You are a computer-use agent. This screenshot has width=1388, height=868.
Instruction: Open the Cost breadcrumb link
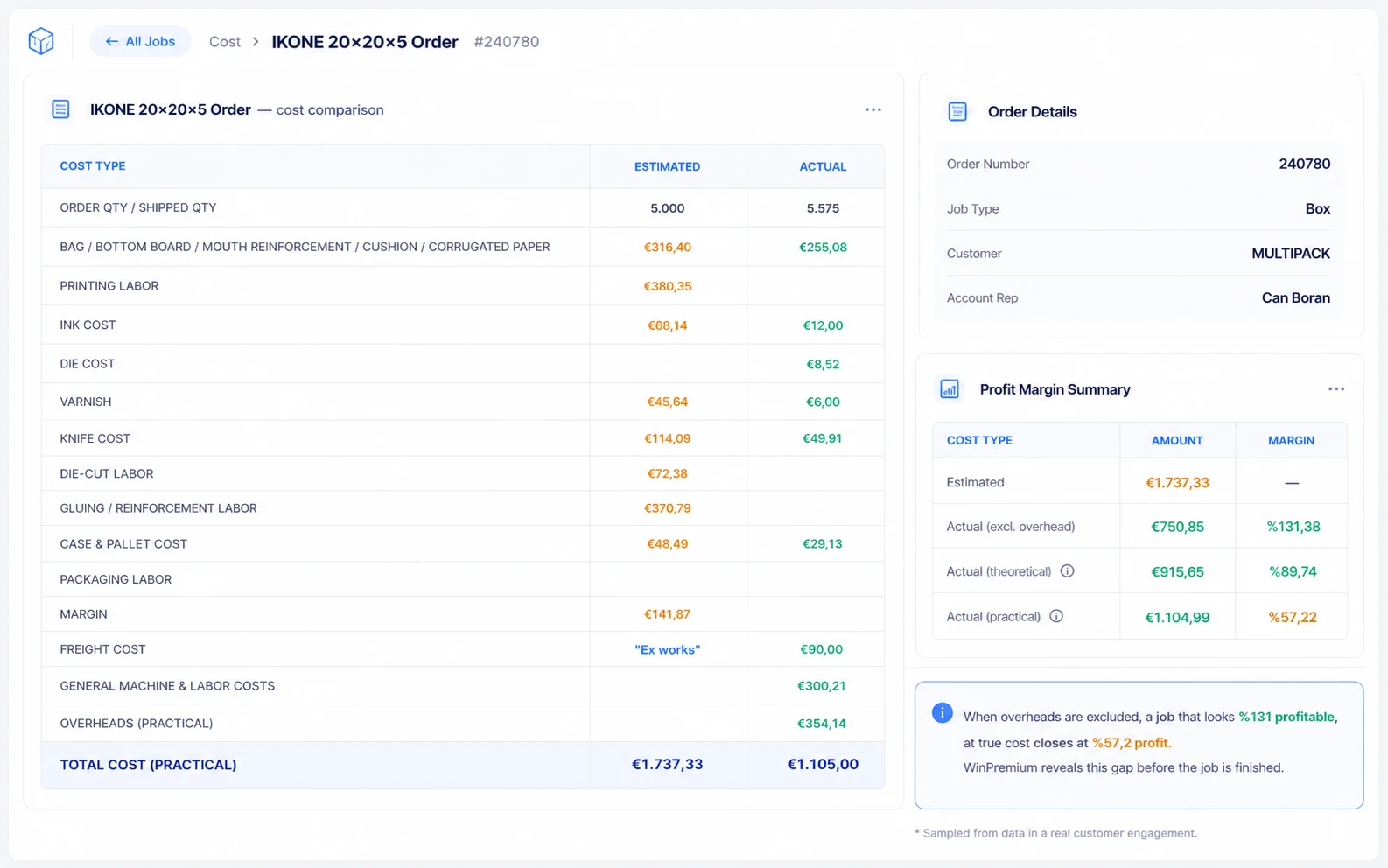(x=224, y=42)
